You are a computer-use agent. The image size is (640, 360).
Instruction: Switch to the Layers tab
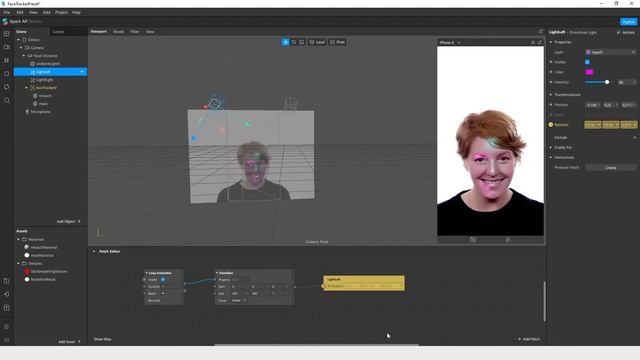[x=58, y=31]
